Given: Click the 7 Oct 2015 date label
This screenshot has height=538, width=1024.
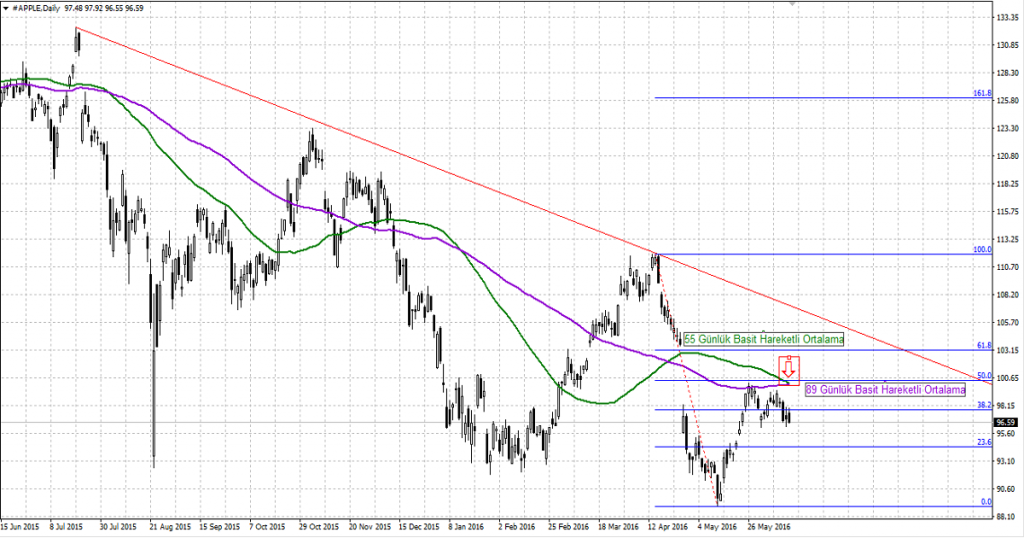Looking at the screenshot, I should (x=268, y=526).
